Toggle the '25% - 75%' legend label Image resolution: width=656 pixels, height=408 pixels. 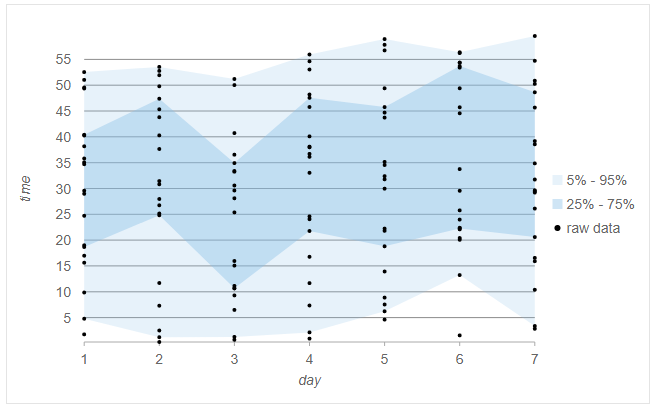point(600,204)
